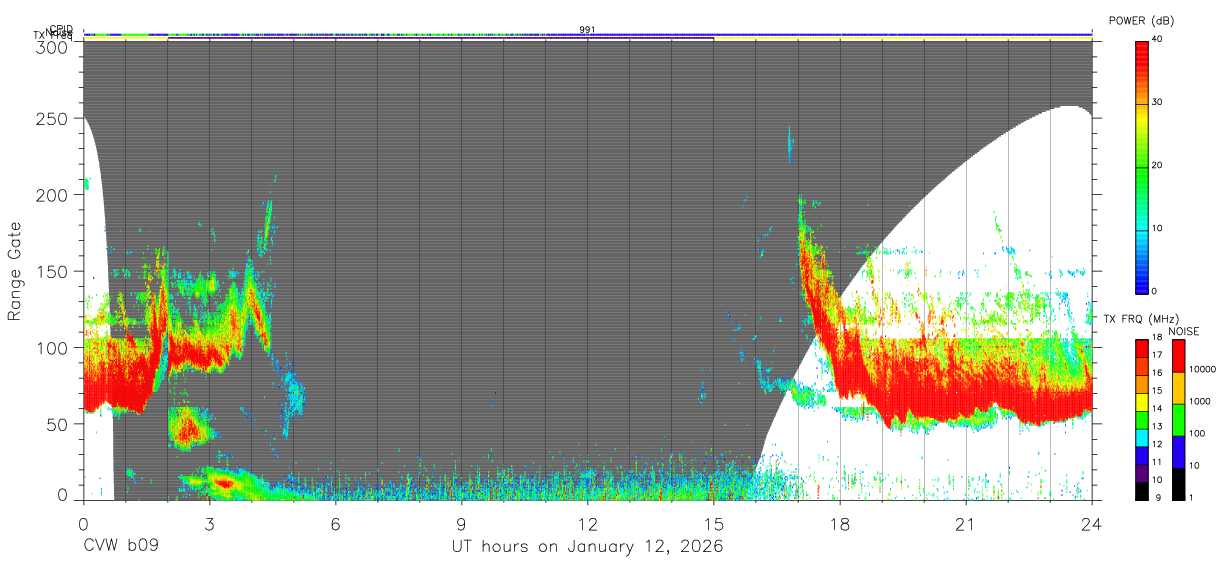The image size is (1228, 567).
Task: Click the 3 tick on the UT hours axis
Action: pyautogui.click(x=209, y=523)
